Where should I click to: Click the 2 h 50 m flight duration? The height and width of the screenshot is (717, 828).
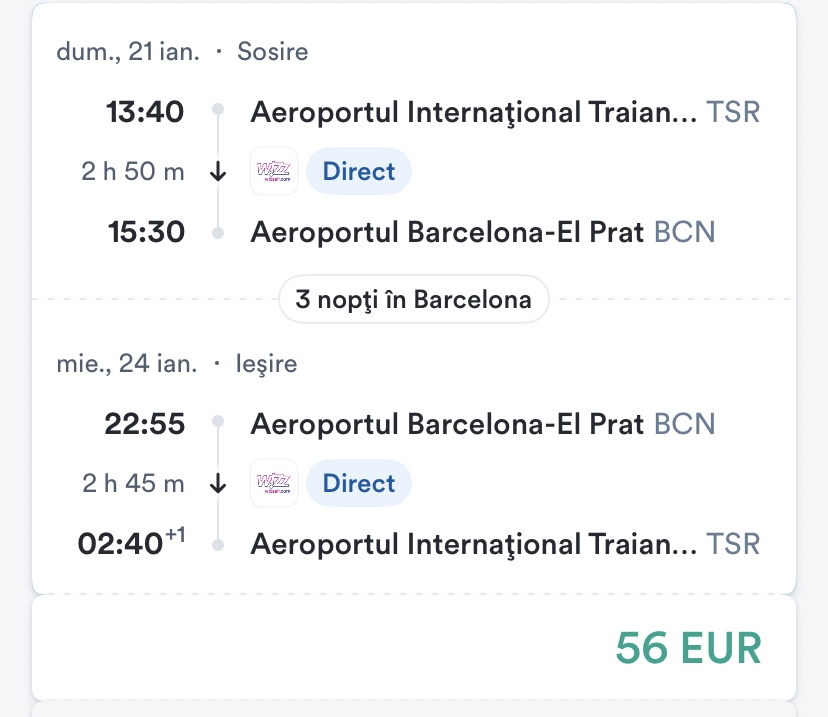coord(133,171)
